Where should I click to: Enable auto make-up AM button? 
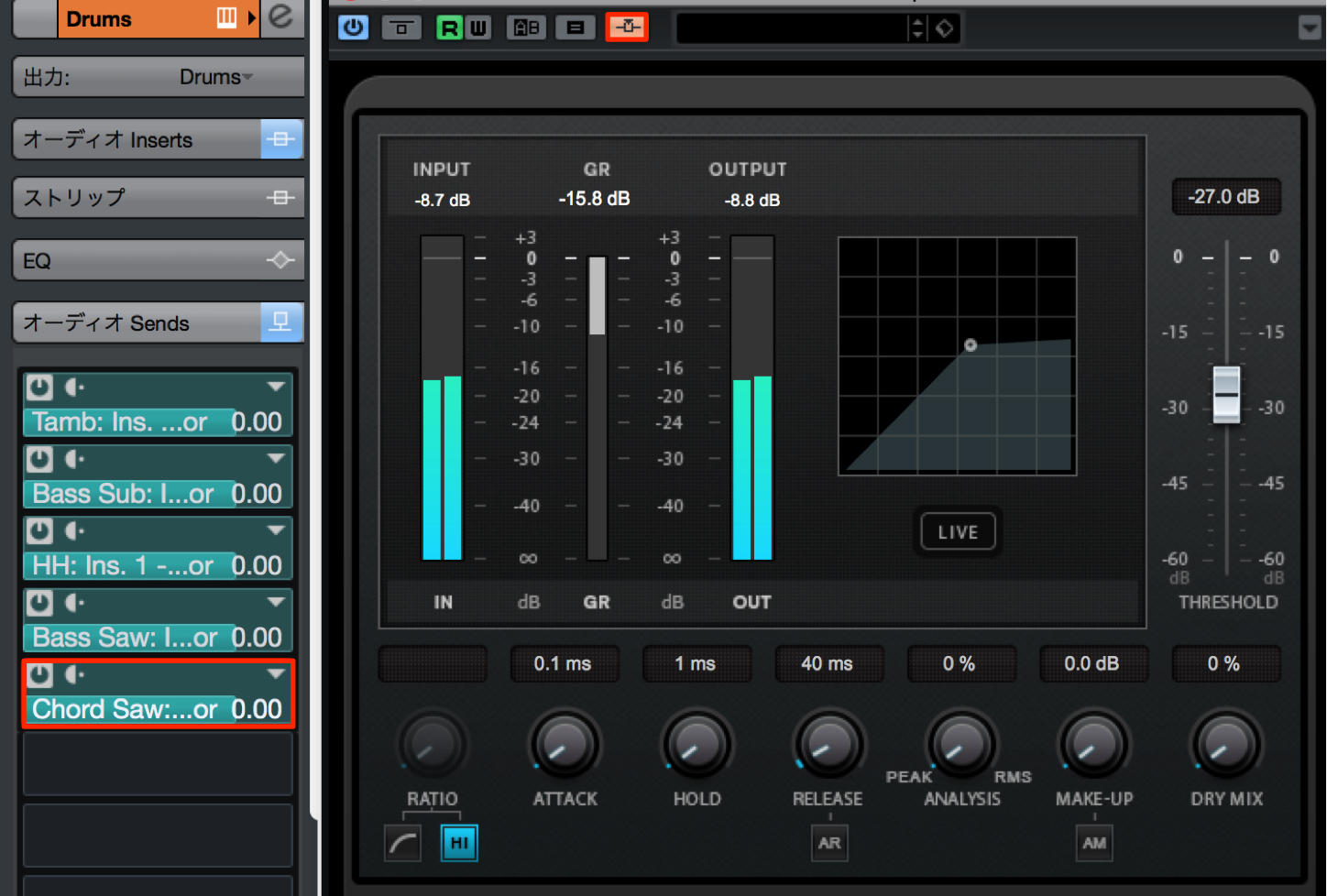coord(1094,843)
